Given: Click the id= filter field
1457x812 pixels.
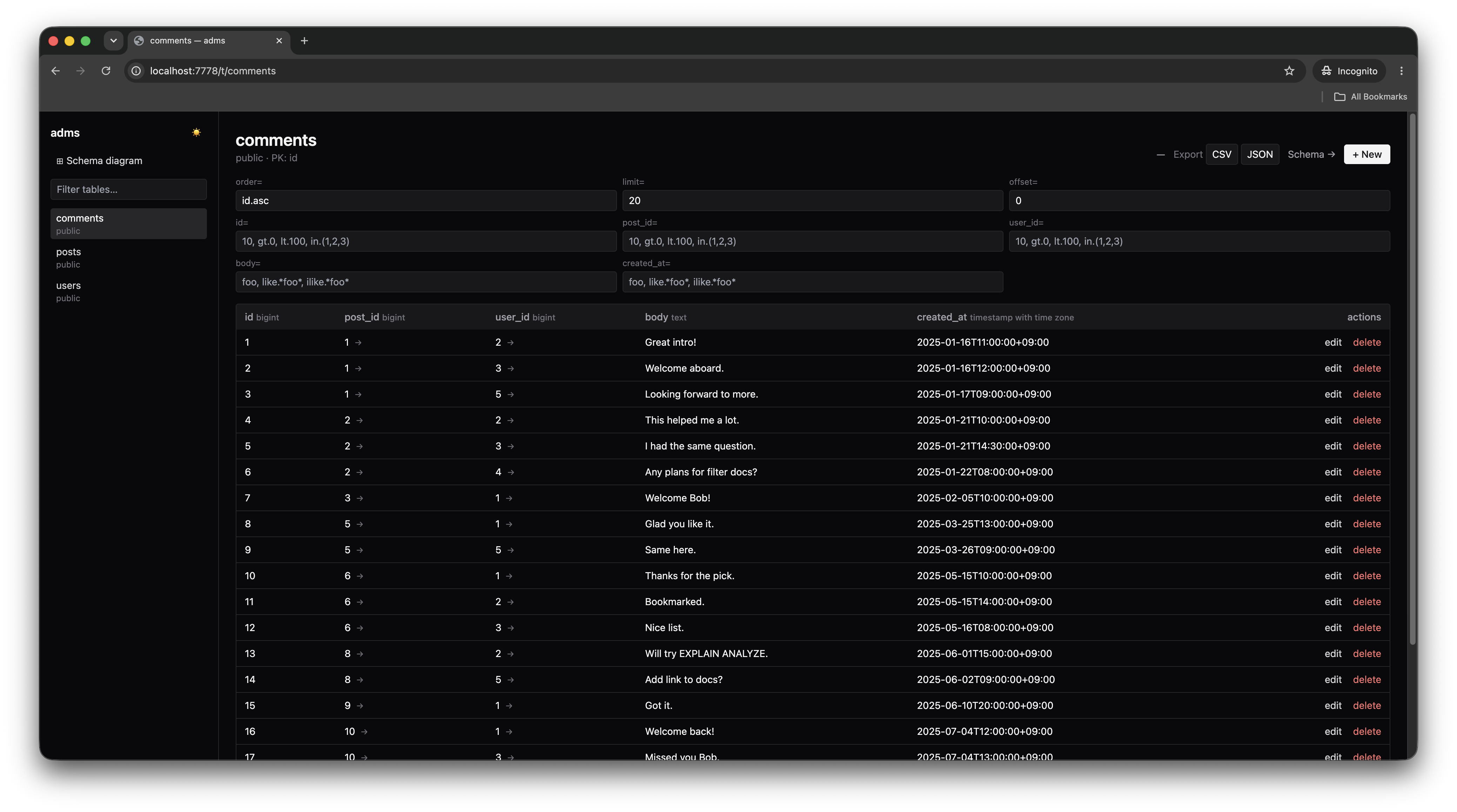Looking at the screenshot, I should pyautogui.click(x=426, y=242).
